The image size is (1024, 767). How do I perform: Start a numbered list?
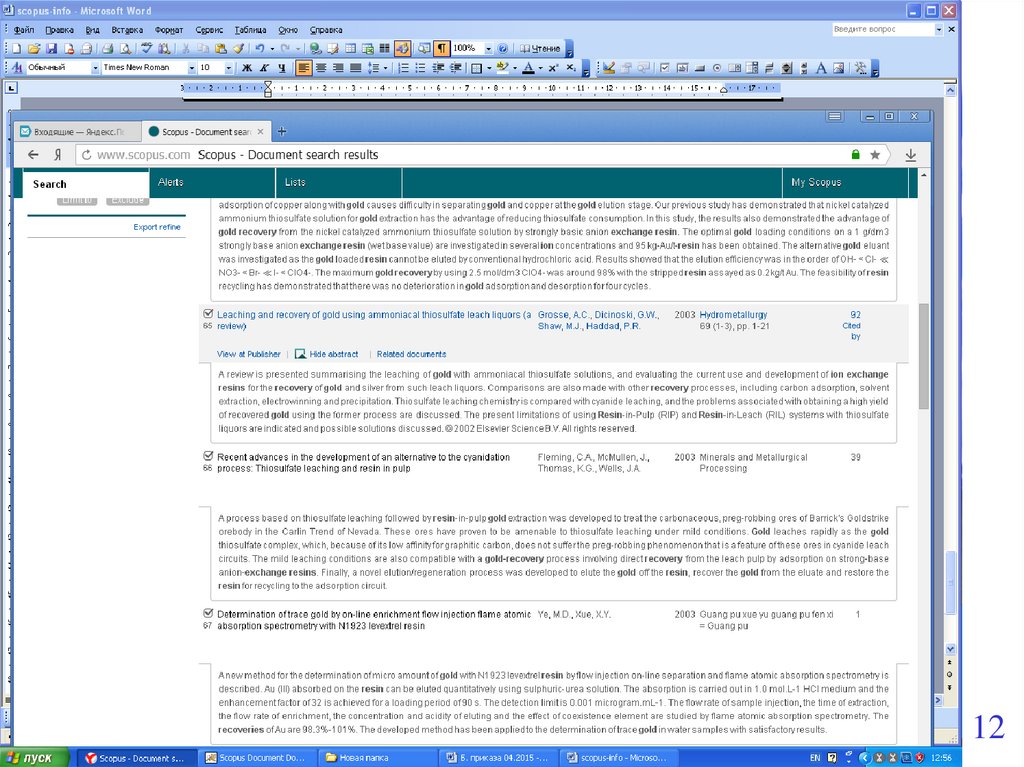(x=404, y=67)
